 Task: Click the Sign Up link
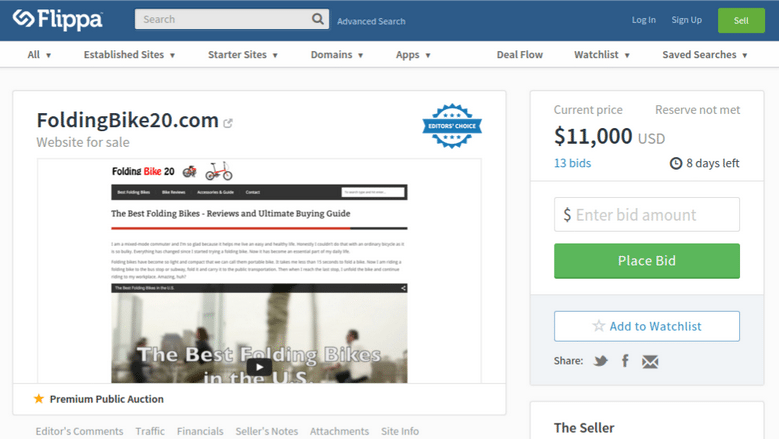pyautogui.click(x=687, y=20)
